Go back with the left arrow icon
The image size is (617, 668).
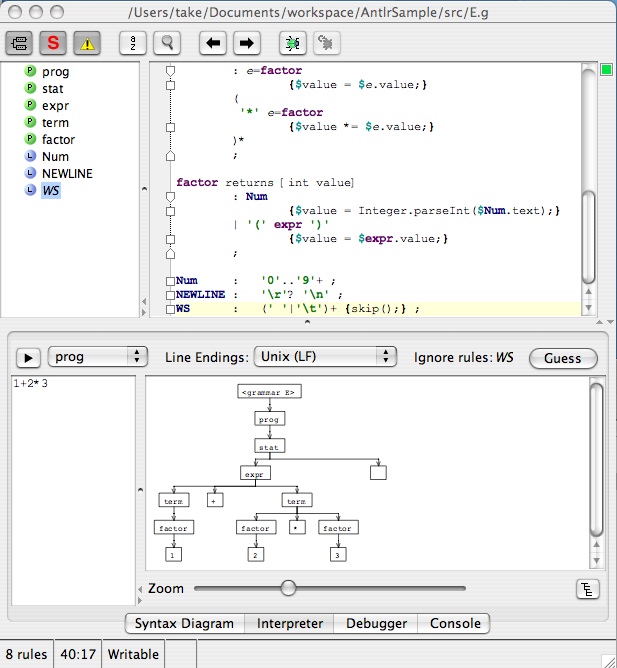tap(213, 43)
